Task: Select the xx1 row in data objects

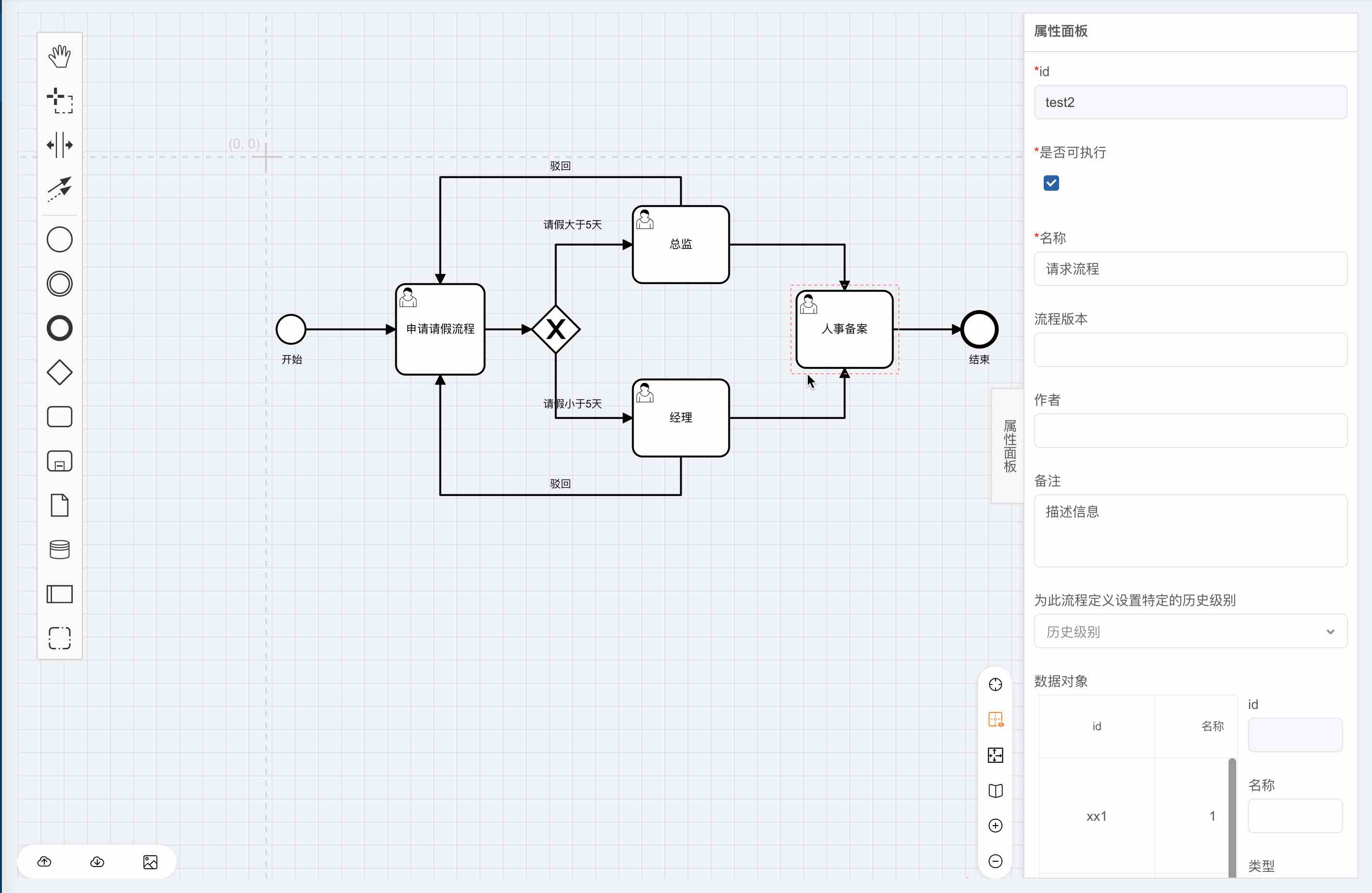Action: [x=1096, y=816]
